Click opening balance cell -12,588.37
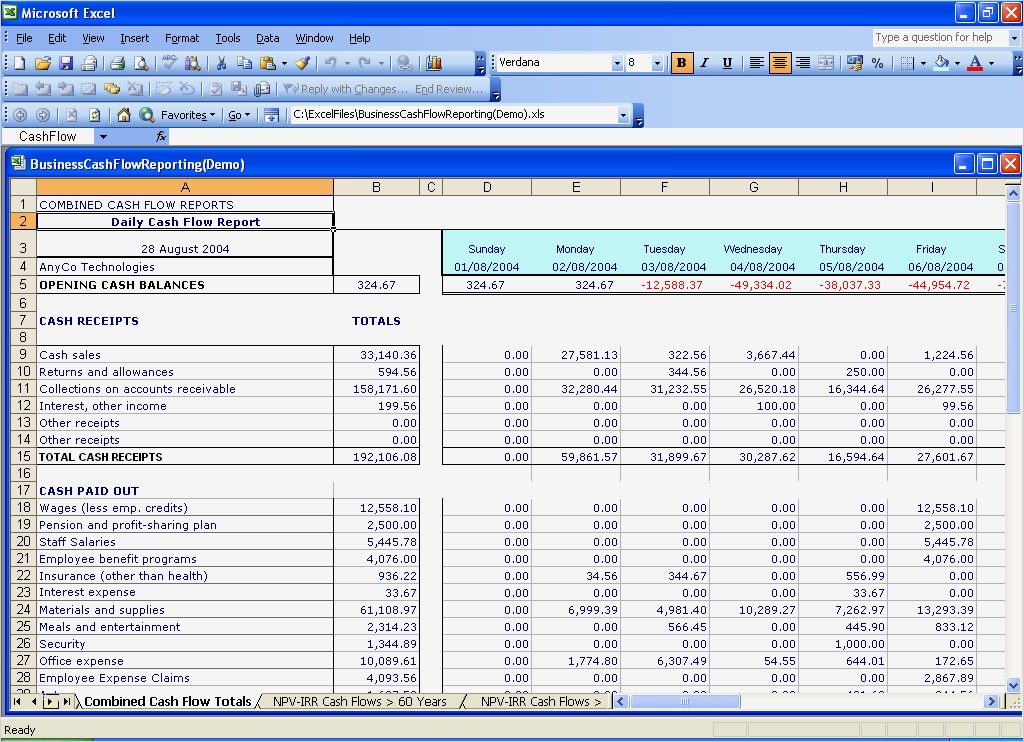 coord(664,285)
